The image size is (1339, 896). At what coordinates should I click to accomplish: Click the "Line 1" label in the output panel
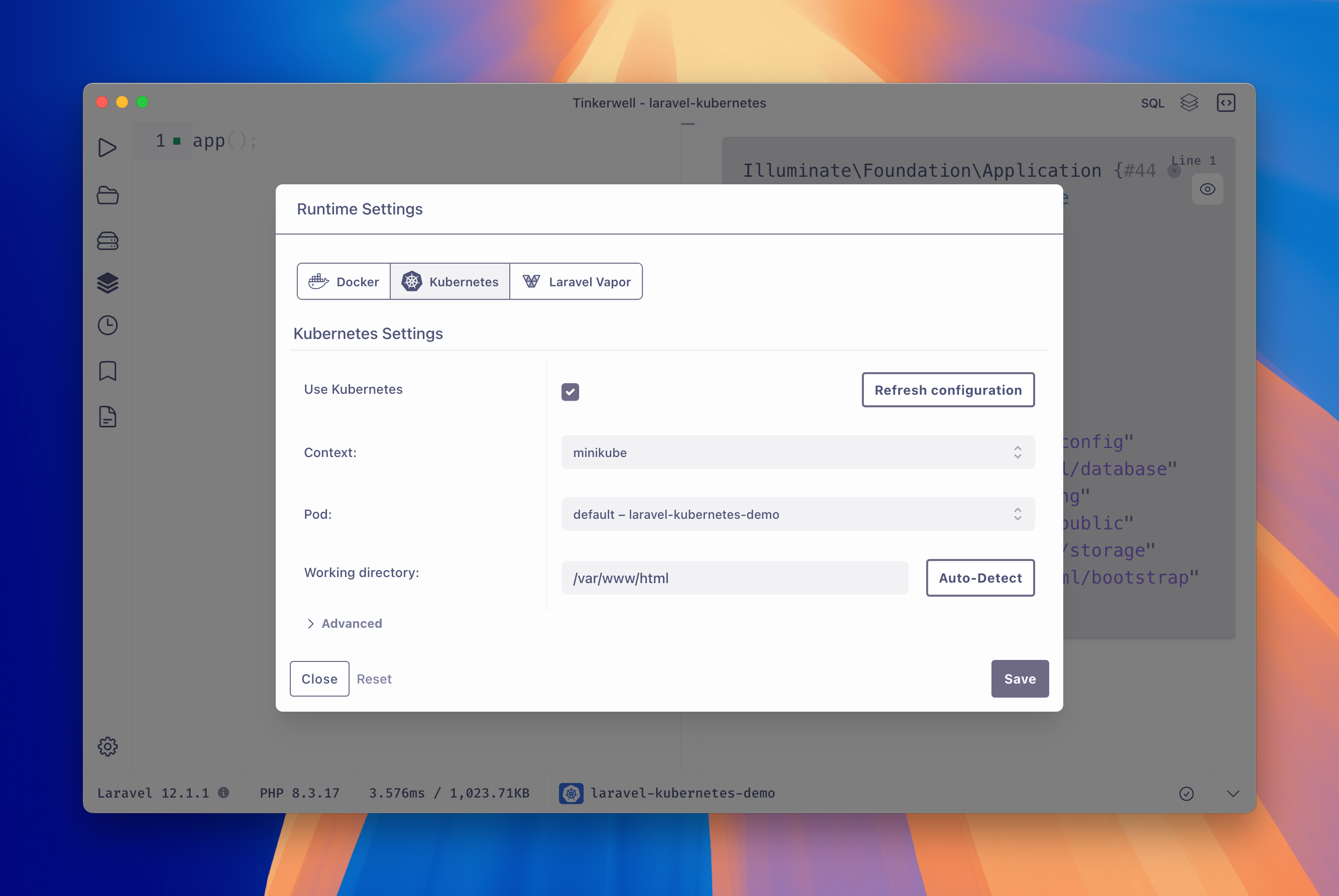1193,161
